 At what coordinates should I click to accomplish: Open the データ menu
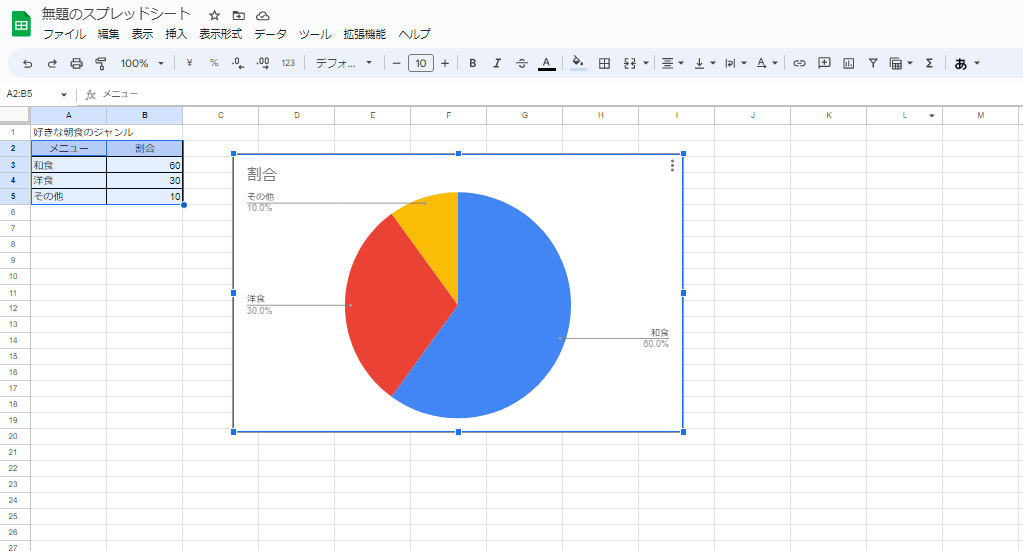(x=270, y=34)
